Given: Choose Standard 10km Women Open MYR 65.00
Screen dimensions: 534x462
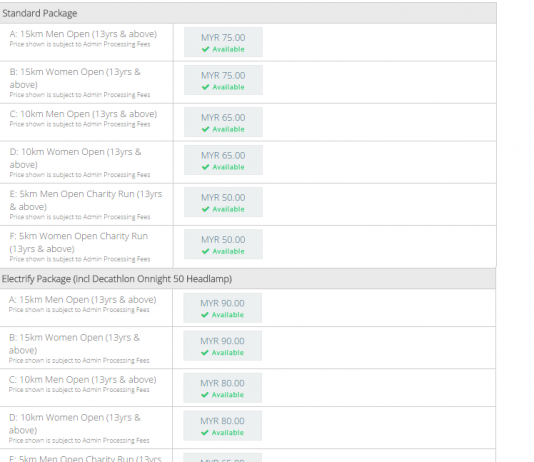Looking at the screenshot, I should pyautogui.click(x=223, y=160).
